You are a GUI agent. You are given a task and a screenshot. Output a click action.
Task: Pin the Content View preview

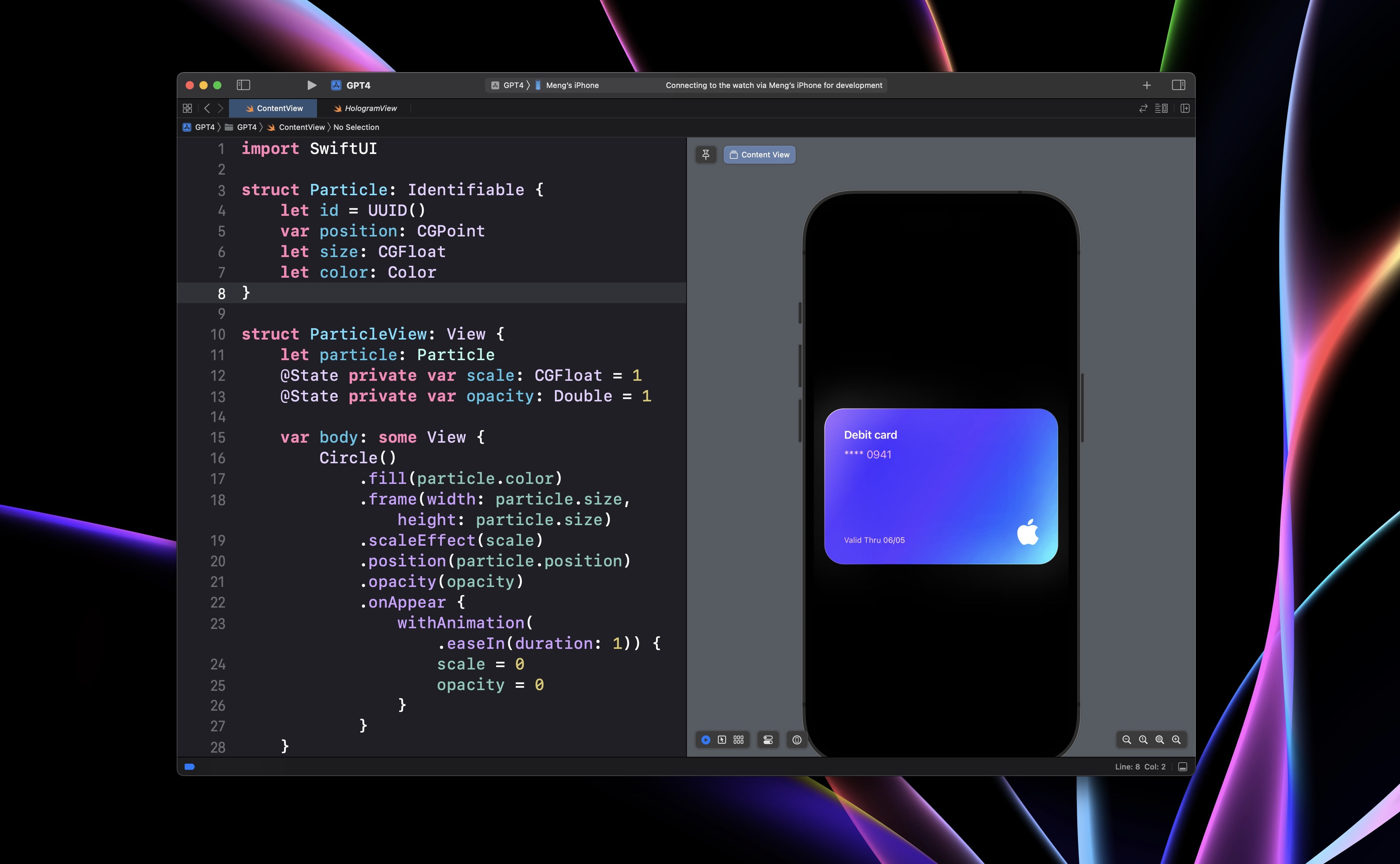click(706, 154)
